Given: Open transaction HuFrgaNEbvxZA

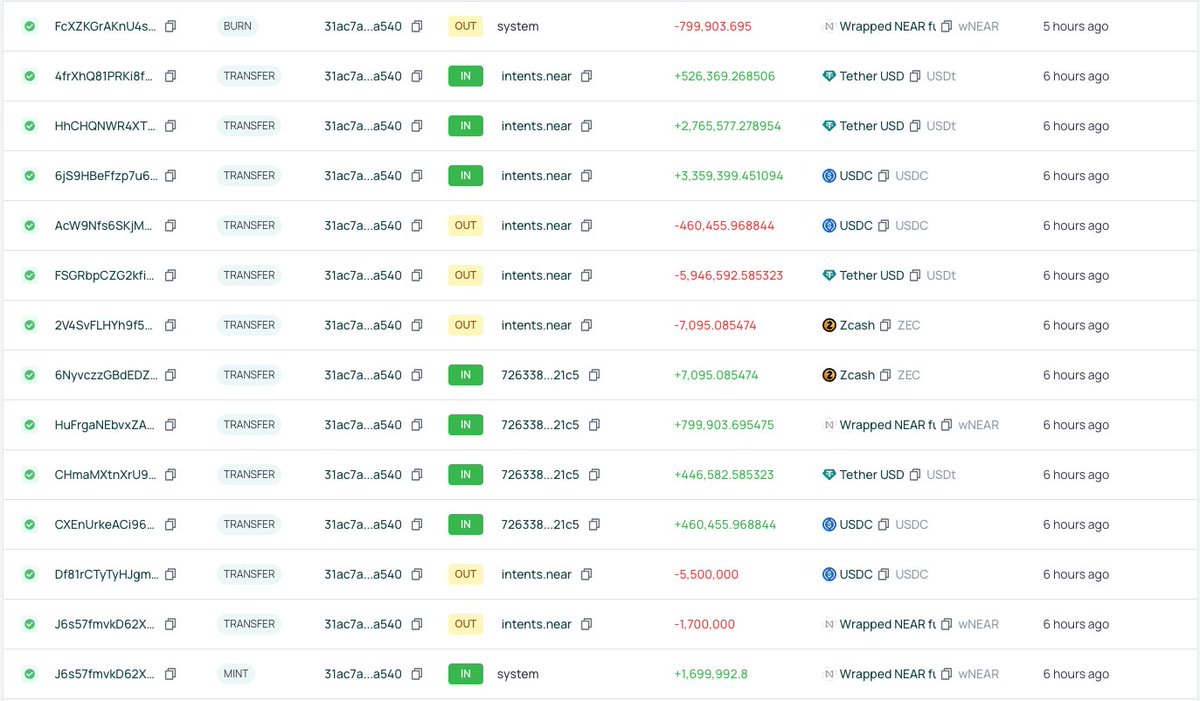Looking at the screenshot, I should coord(105,425).
